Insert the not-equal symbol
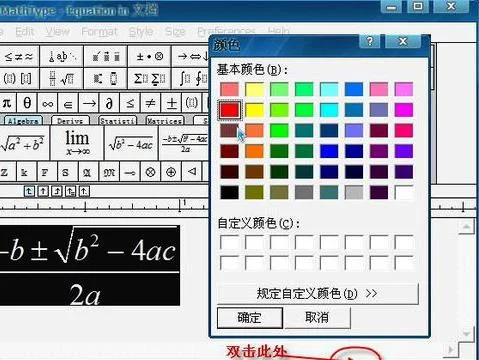The width and height of the screenshot is (479, 360). point(150,104)
